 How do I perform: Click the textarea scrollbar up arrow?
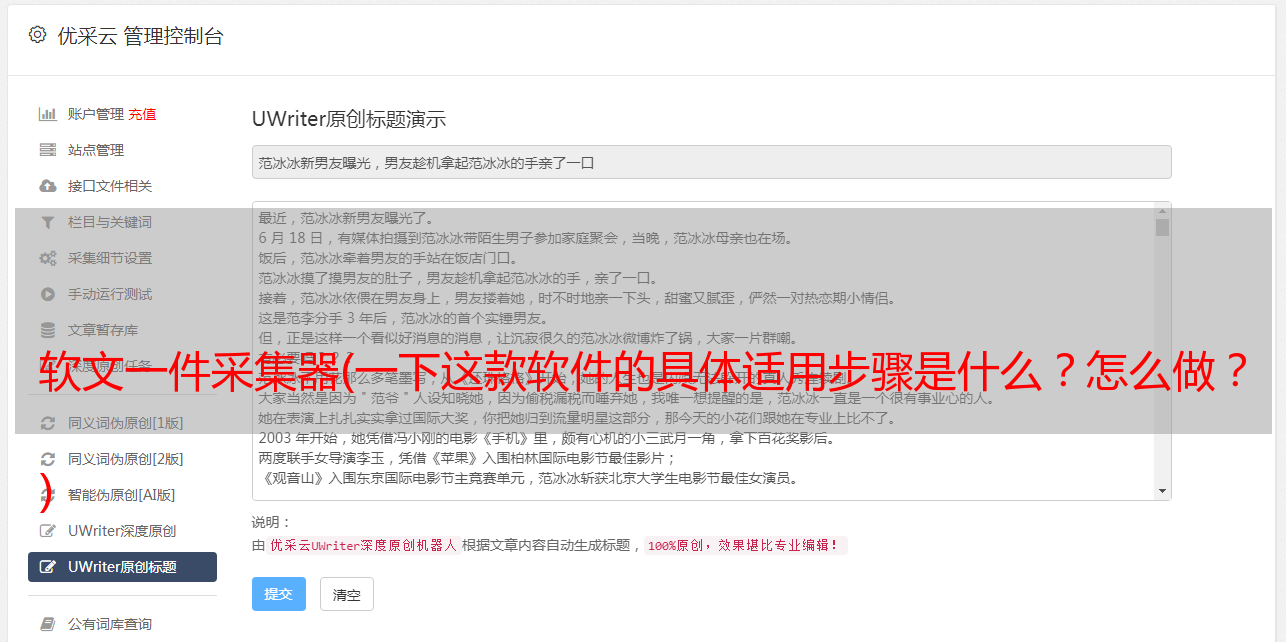[1162, 211]
